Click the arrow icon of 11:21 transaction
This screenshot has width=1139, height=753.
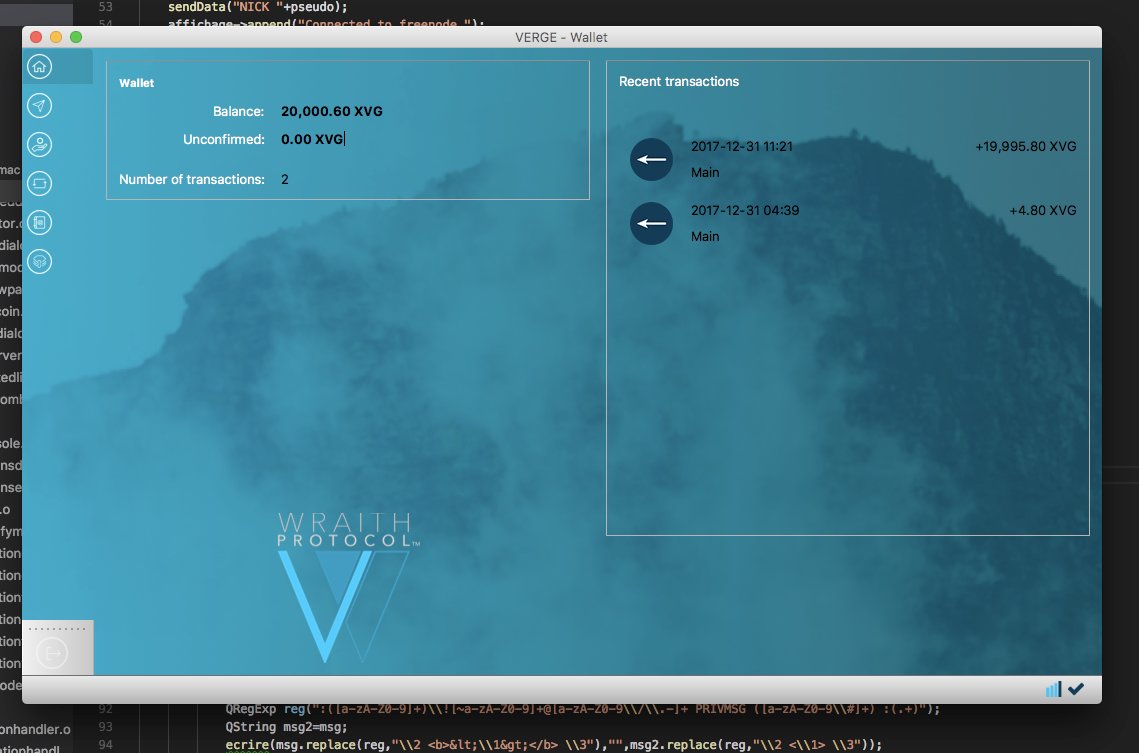pyautogui.click(x=652, y=160)
